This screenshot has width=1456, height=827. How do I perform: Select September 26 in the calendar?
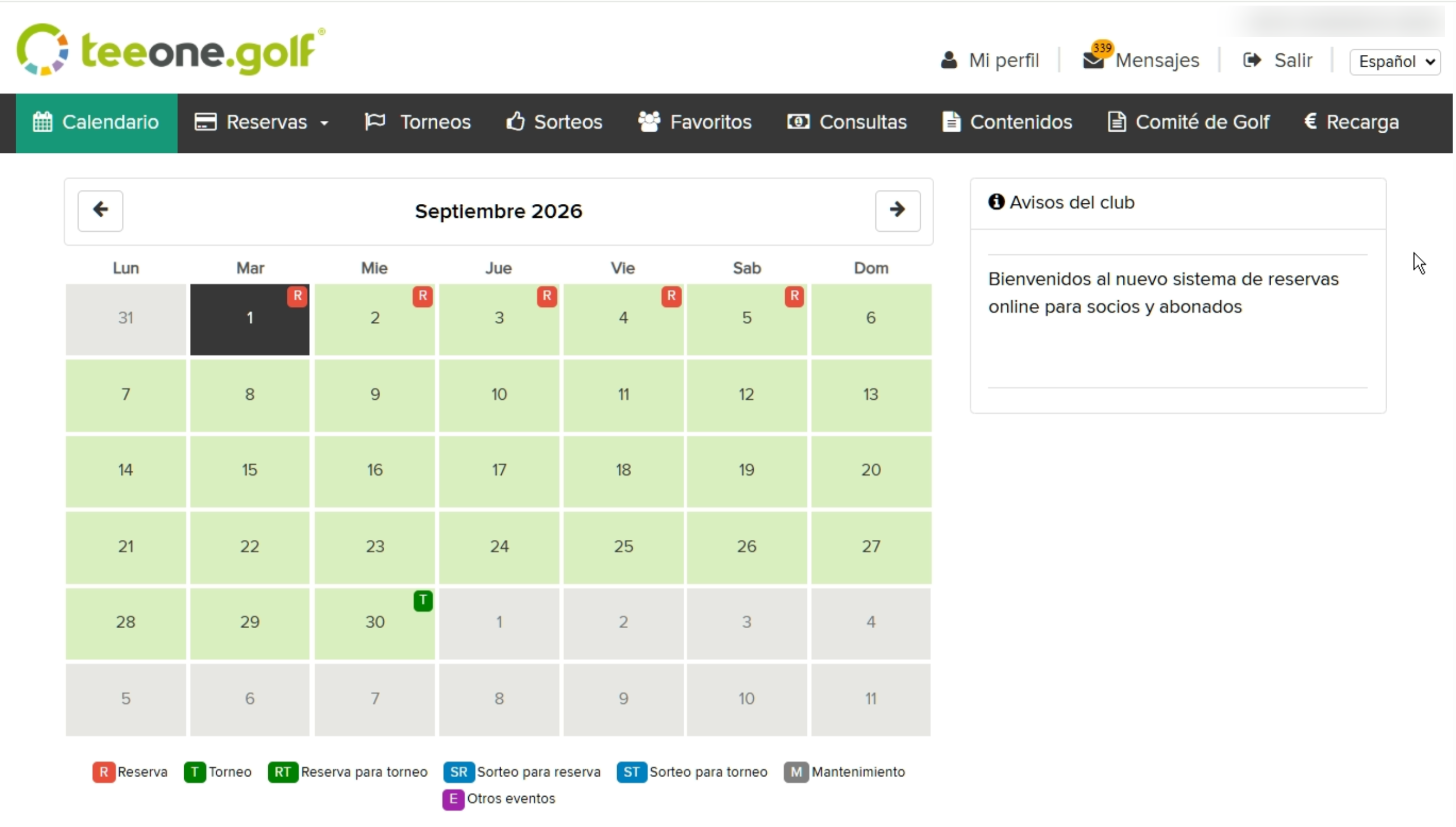(746, 547)
